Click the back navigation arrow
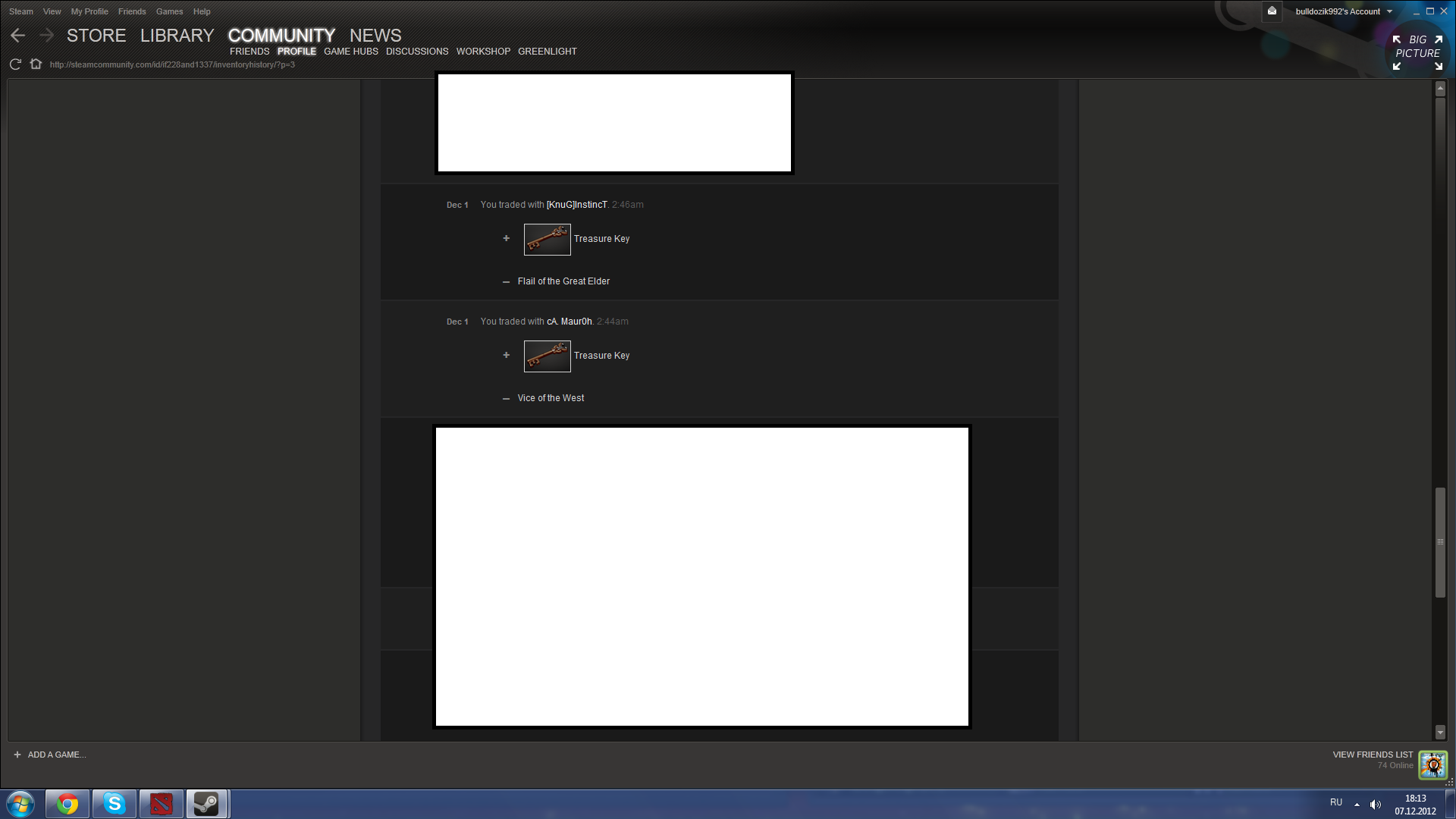 (x=18, y=36)
